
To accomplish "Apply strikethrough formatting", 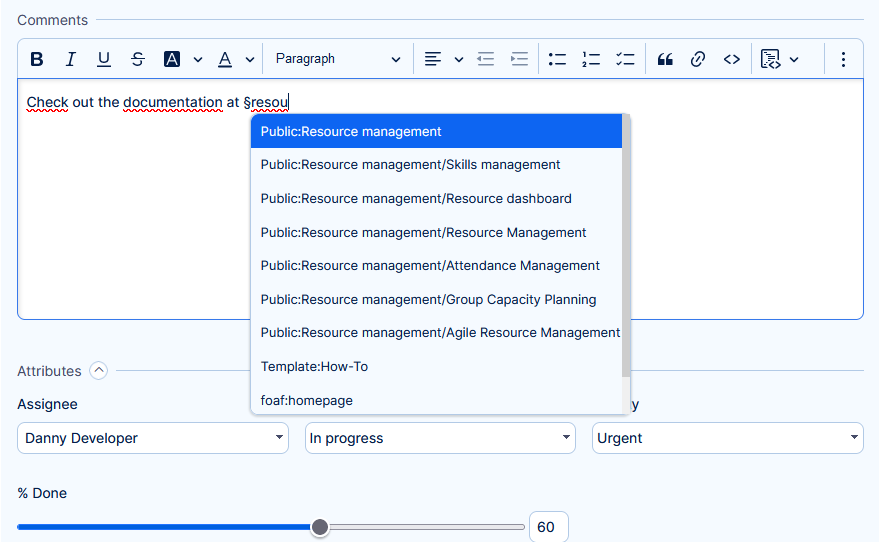I will 138,59.
